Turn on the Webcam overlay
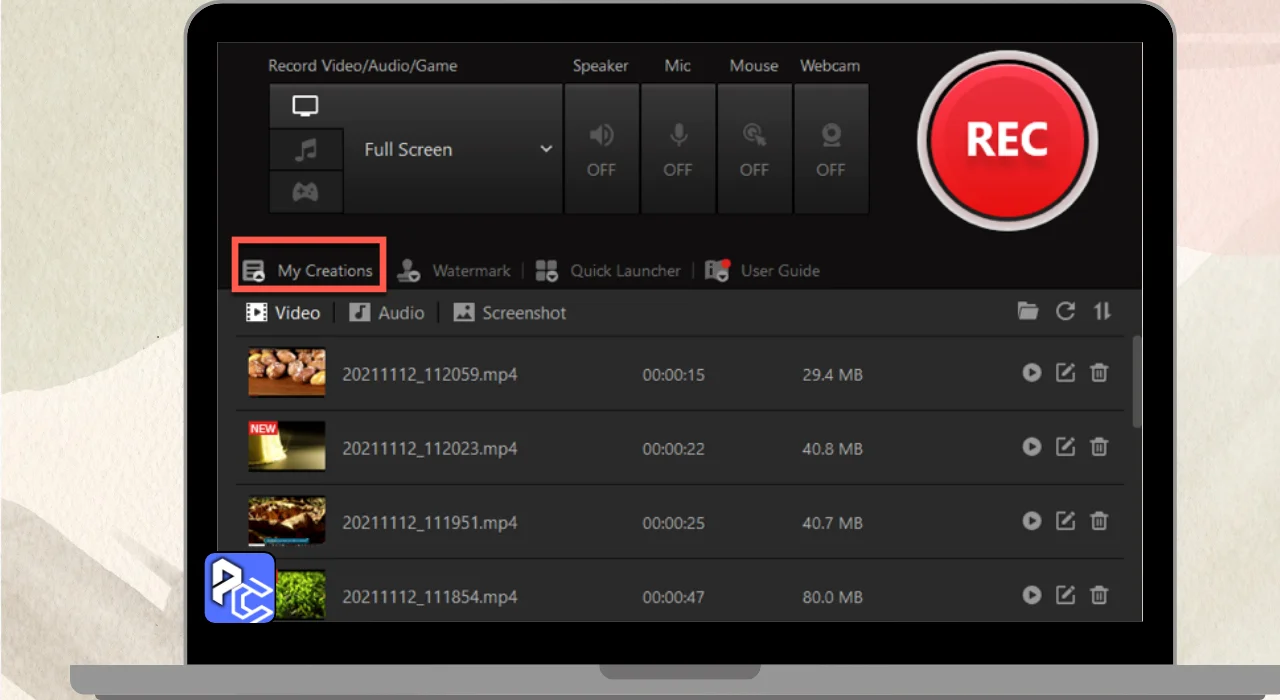Screen dimensions: 1280x700 [830, 149]
